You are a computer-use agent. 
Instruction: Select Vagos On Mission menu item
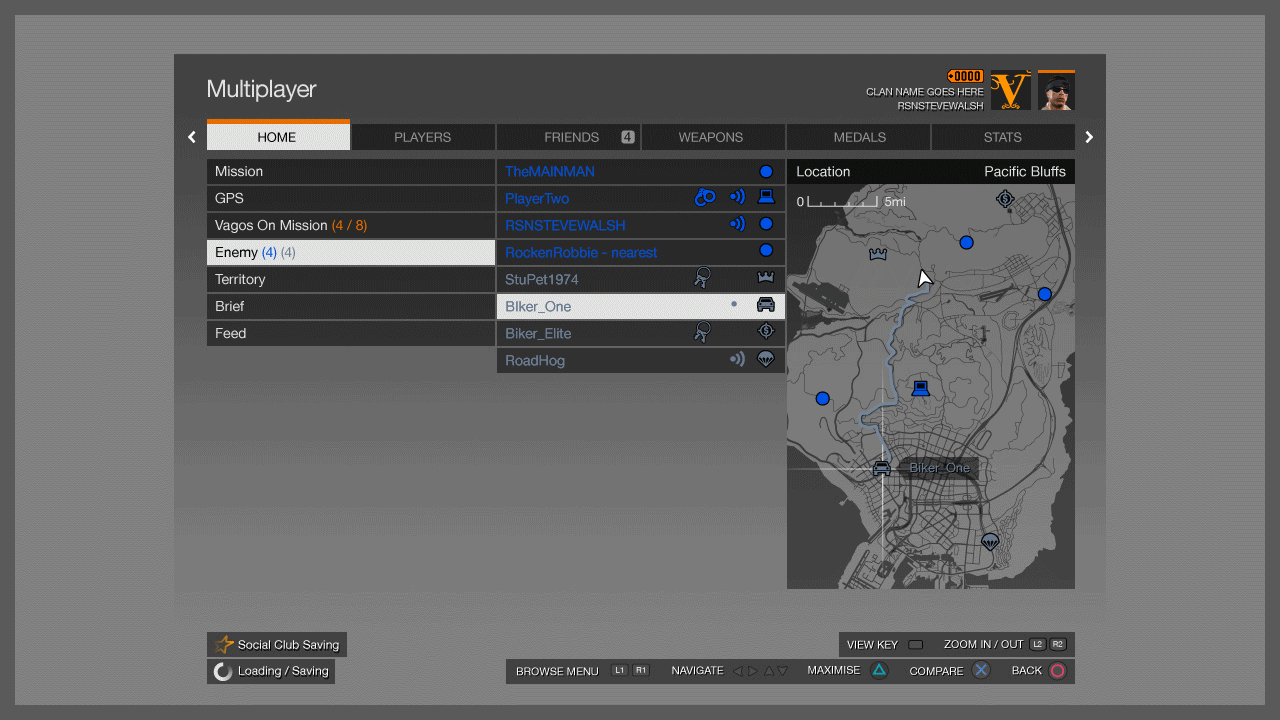(x=350, y=225)
